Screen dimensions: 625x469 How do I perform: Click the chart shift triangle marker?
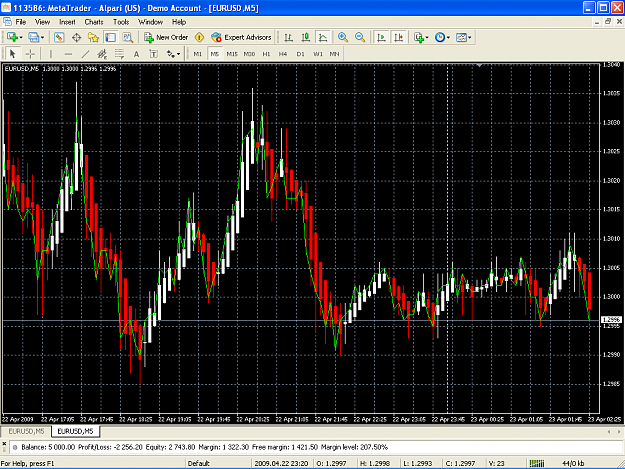pos(479,65)
